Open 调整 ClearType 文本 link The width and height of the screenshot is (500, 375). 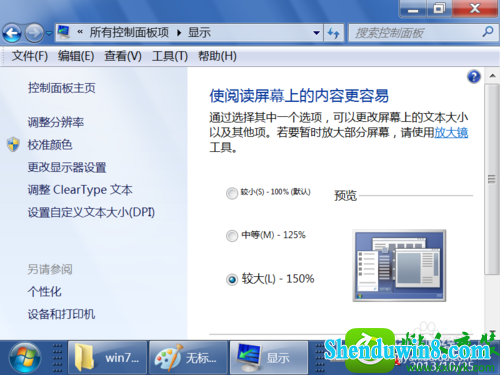pyautogui.click(x=80, y=190)
